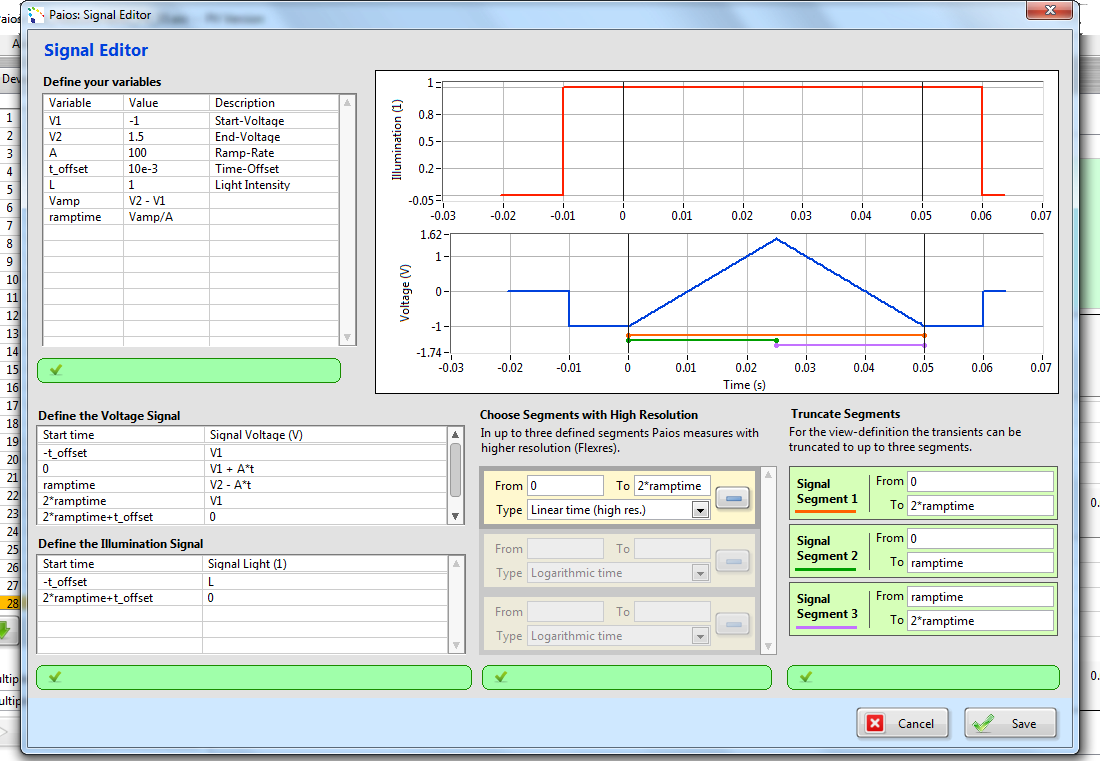Select the ramptime expression Vamp/A
Image resolution: width=1100 pixels, height=761 pixels.
tap(166, 217)
